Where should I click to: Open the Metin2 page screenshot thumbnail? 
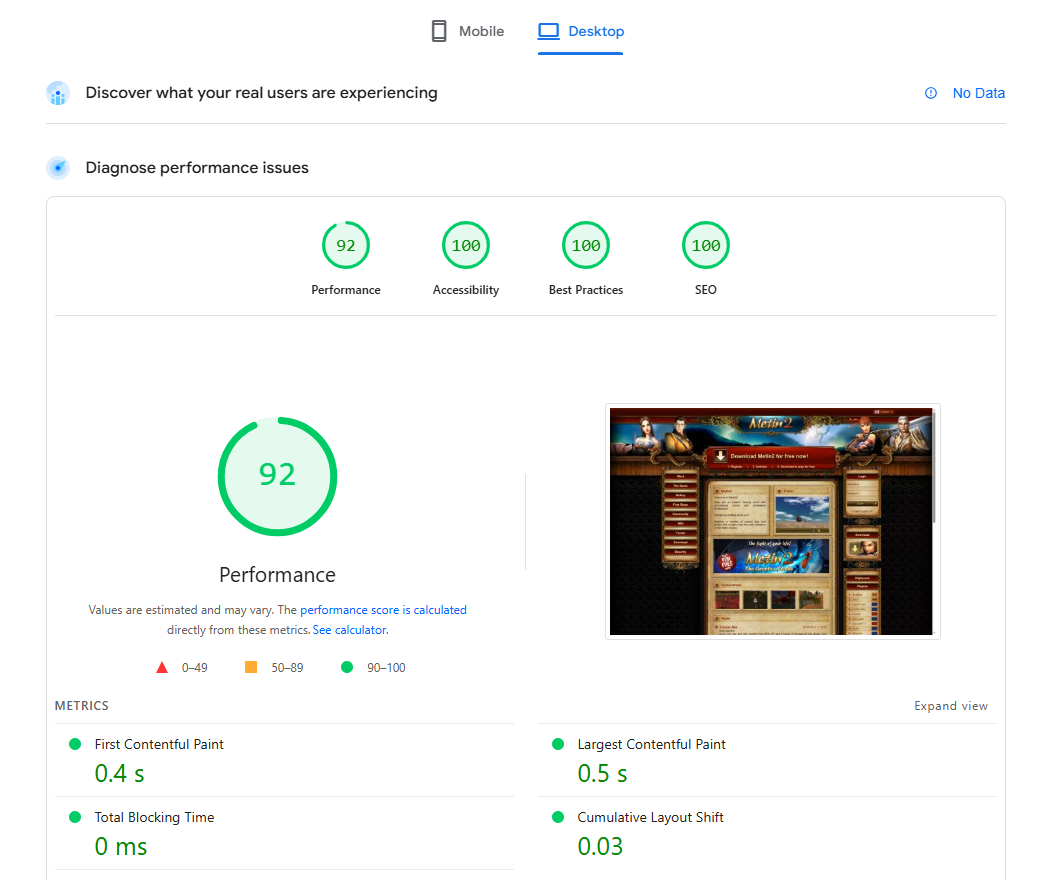(772, 521)
